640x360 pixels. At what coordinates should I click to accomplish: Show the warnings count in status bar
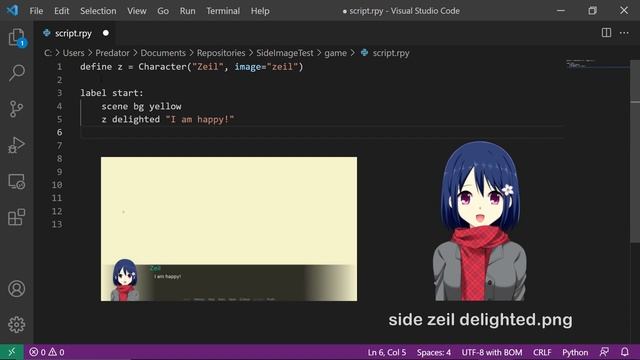(57, 352)
